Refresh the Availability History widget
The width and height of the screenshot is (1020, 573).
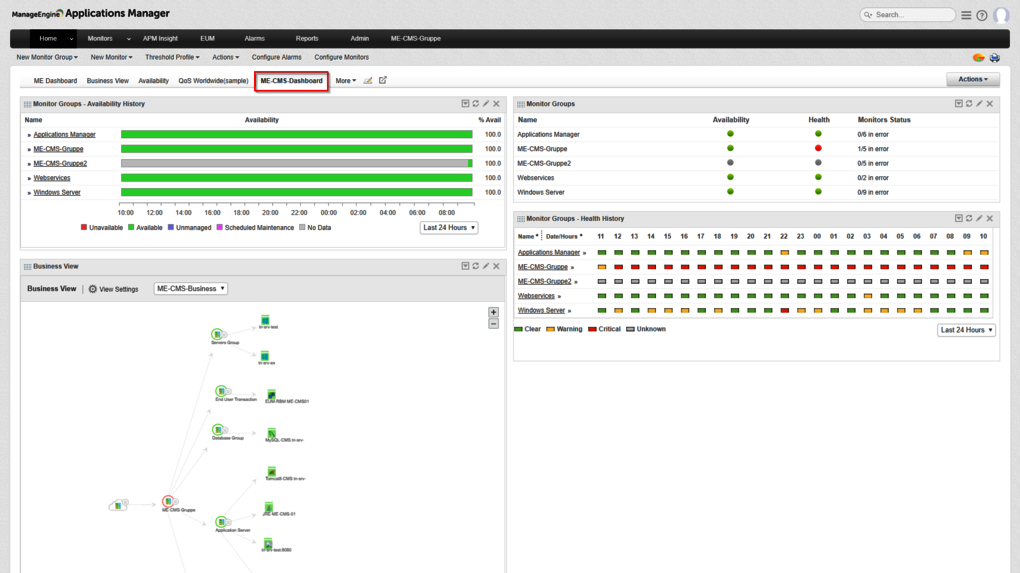click(x=476, y=103)
